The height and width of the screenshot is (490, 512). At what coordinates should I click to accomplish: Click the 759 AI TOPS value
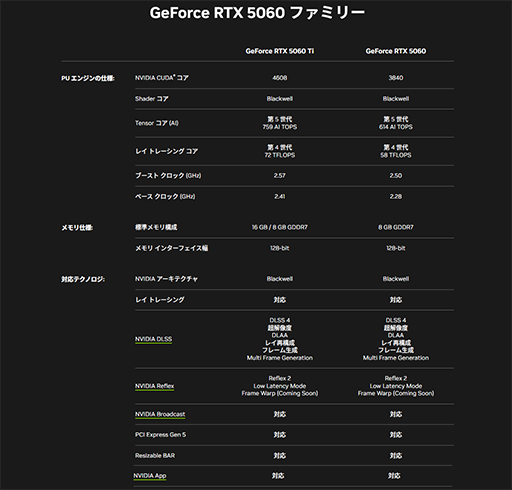pos(280,127)
